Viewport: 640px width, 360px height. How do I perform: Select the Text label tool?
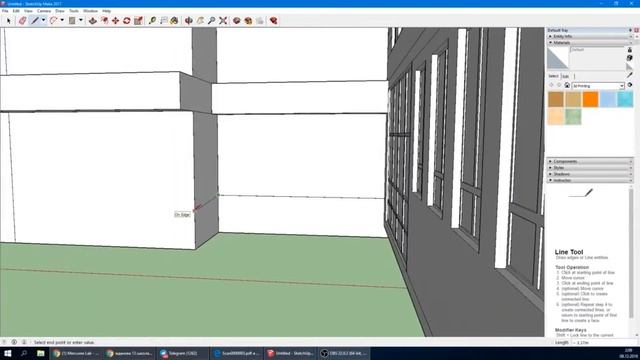163,20
